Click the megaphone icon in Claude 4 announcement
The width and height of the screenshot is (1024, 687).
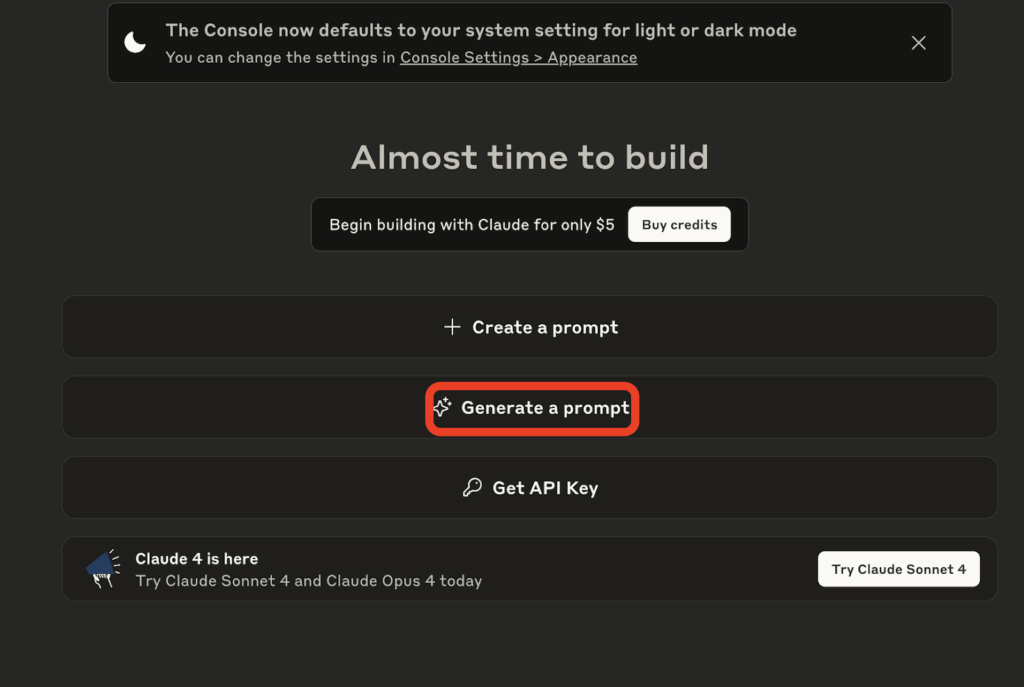click(x=103, y=569)
